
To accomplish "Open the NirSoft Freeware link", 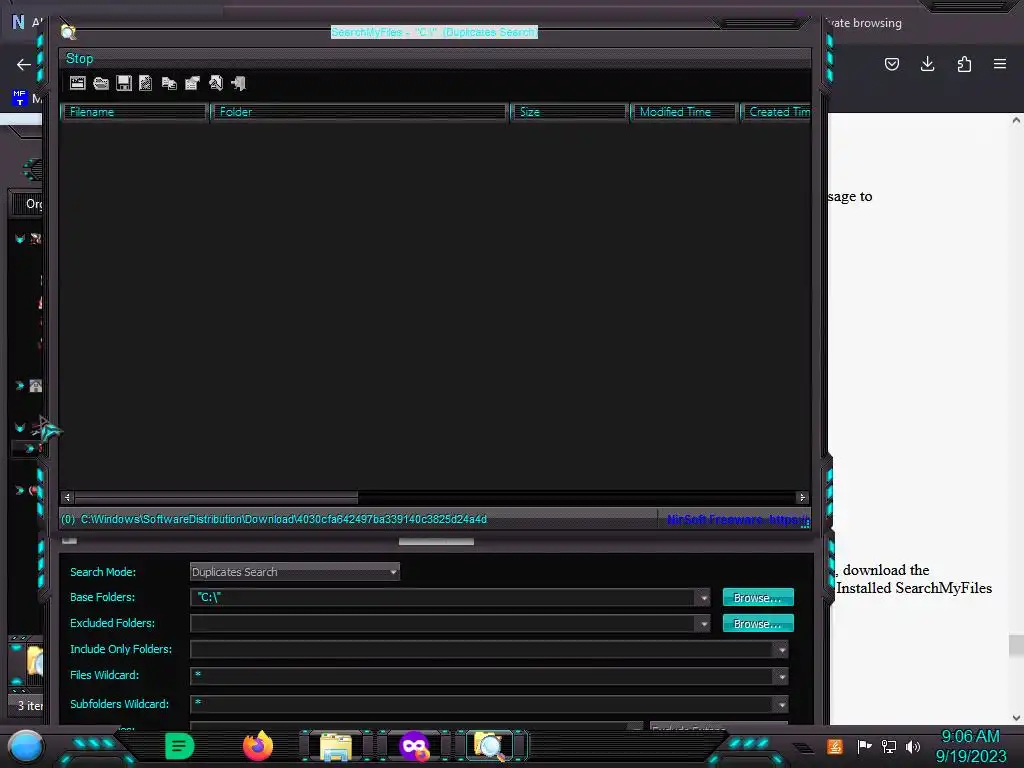I will (x=738, y=520).
